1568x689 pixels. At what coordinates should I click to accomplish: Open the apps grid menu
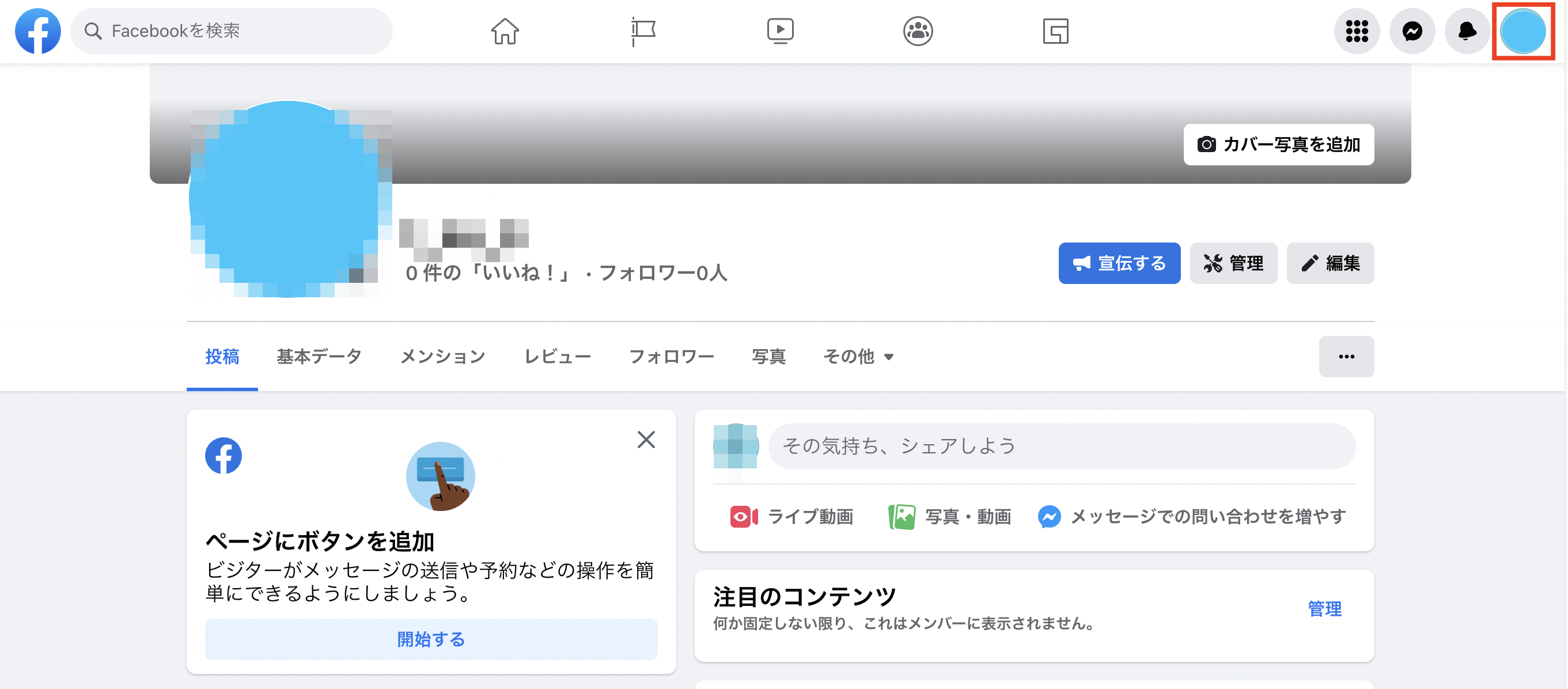coord(1356,31)
